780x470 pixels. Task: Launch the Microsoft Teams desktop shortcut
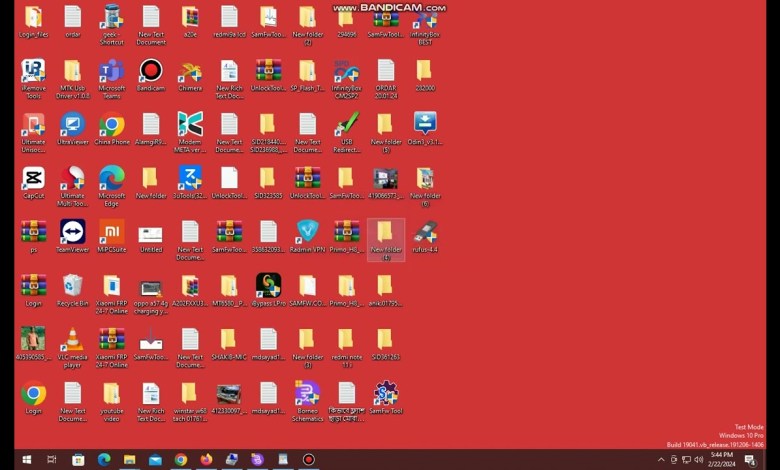click(x=111, y=79)
